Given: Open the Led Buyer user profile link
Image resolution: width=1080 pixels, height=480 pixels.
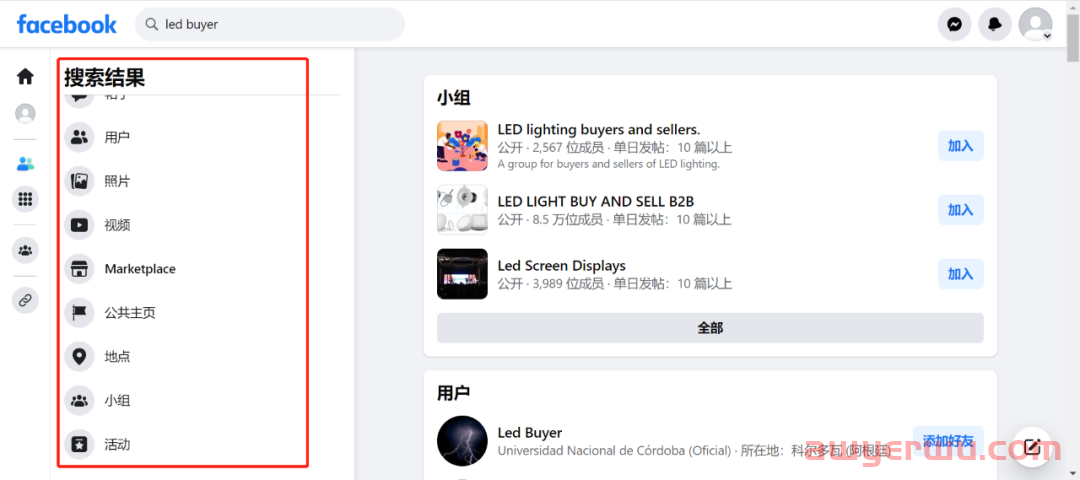Looking at the screenshot, I should click(x=530, y=432).
